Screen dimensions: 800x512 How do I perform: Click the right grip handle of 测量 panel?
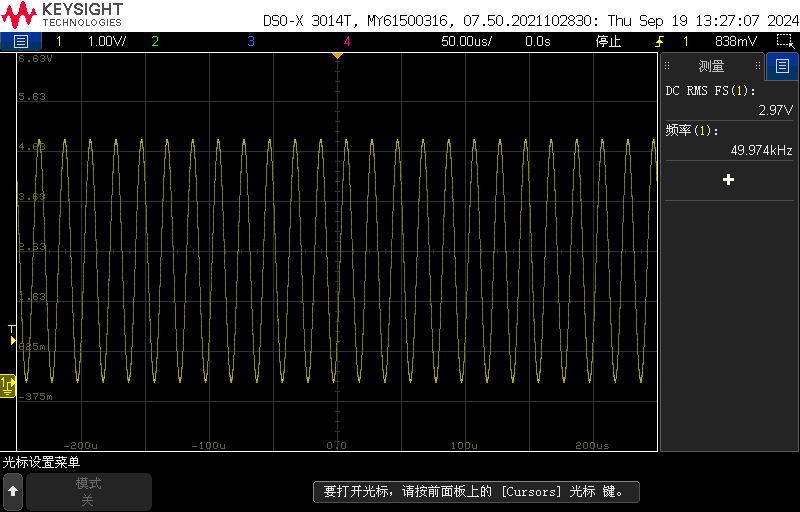[x=758, y=66]
